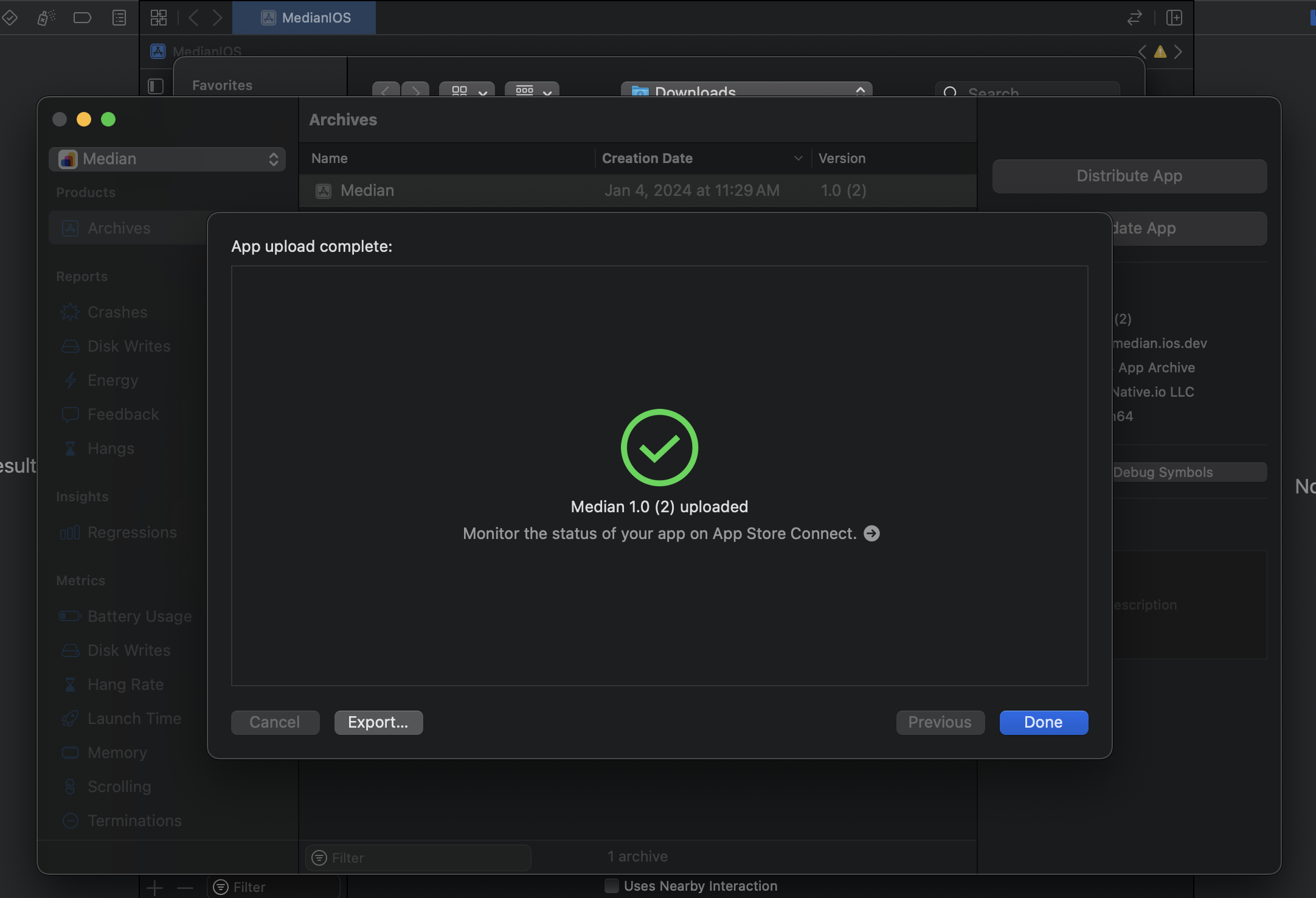Click the Export... button

pos(378,722)
